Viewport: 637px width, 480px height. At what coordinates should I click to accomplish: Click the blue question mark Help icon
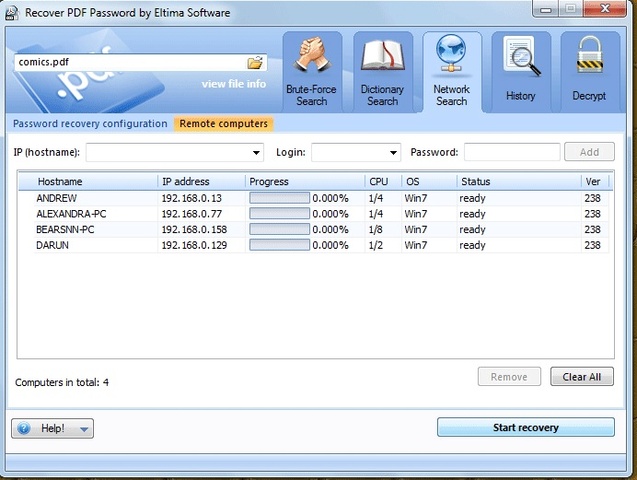point(24,428)
